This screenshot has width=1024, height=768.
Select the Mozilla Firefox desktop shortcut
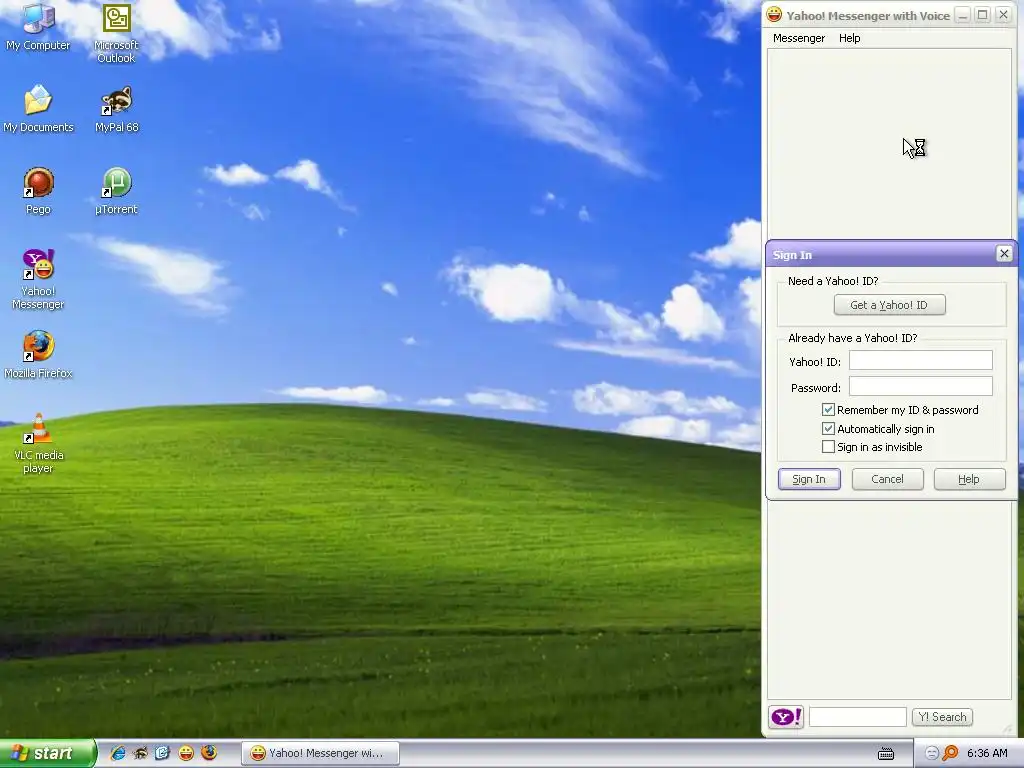38,355
